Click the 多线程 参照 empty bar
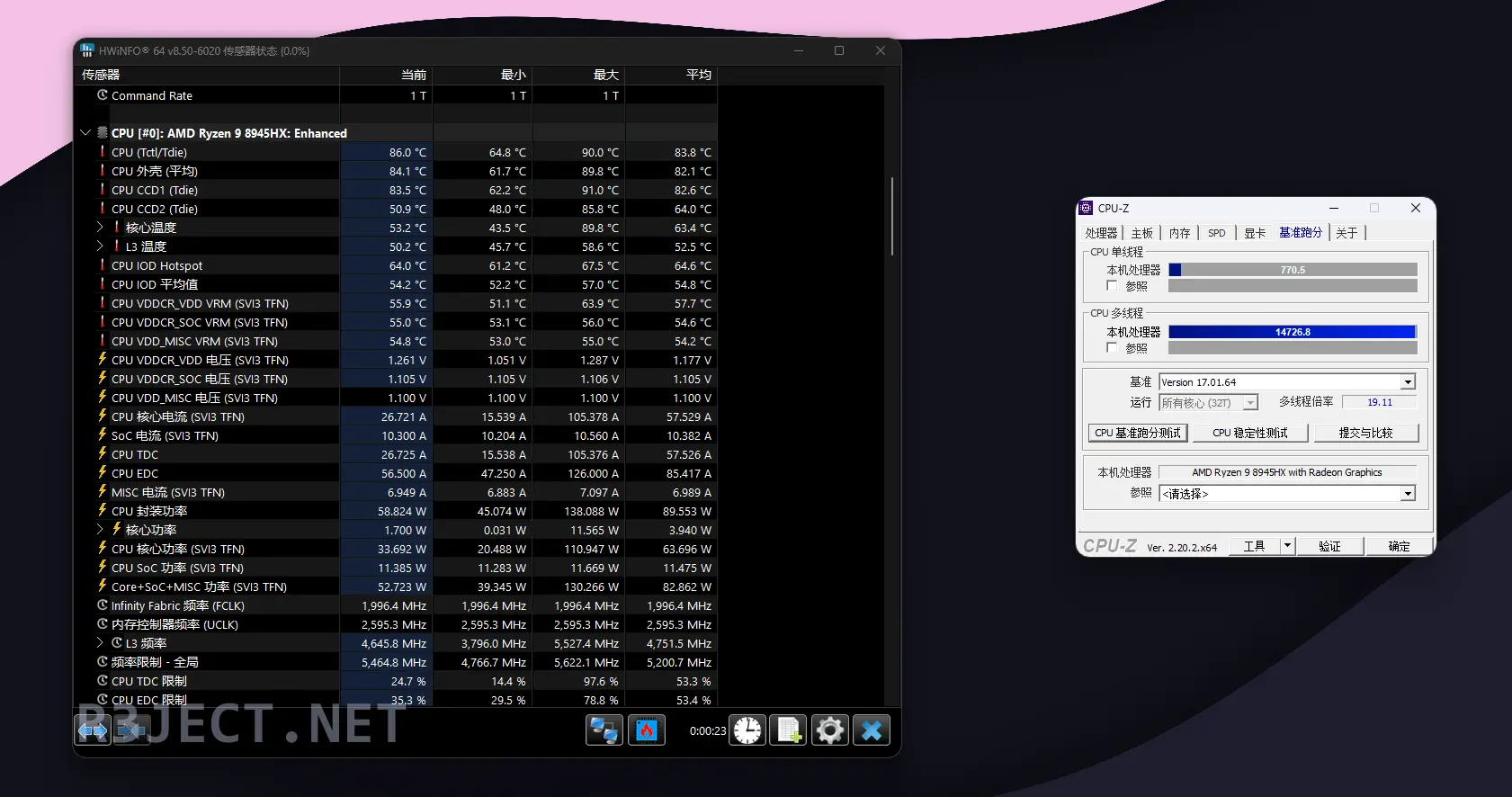The image size is (1512, 797). click(x=1293, y=348)
